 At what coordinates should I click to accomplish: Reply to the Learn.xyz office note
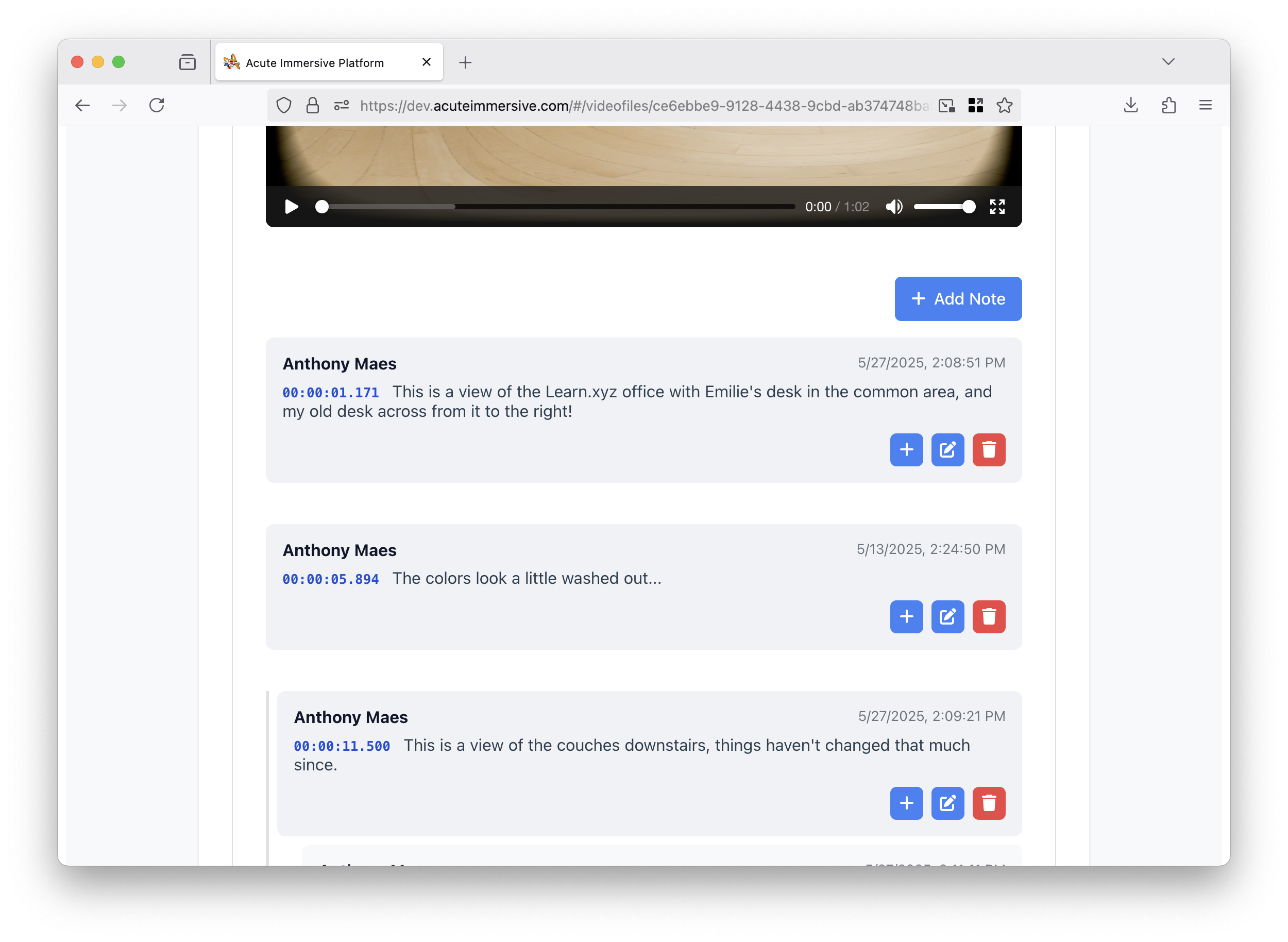pyautogui.click(x=906, y=450)
